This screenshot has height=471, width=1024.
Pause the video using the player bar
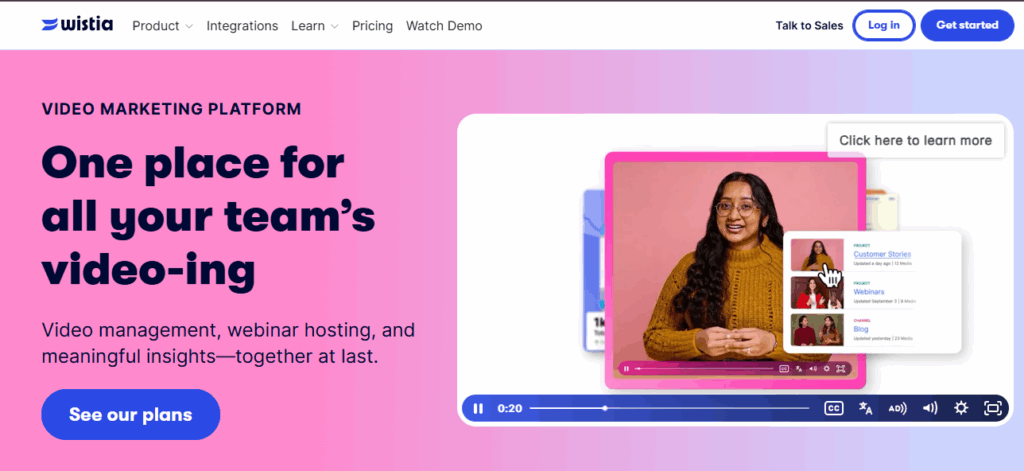coord(478,408)
